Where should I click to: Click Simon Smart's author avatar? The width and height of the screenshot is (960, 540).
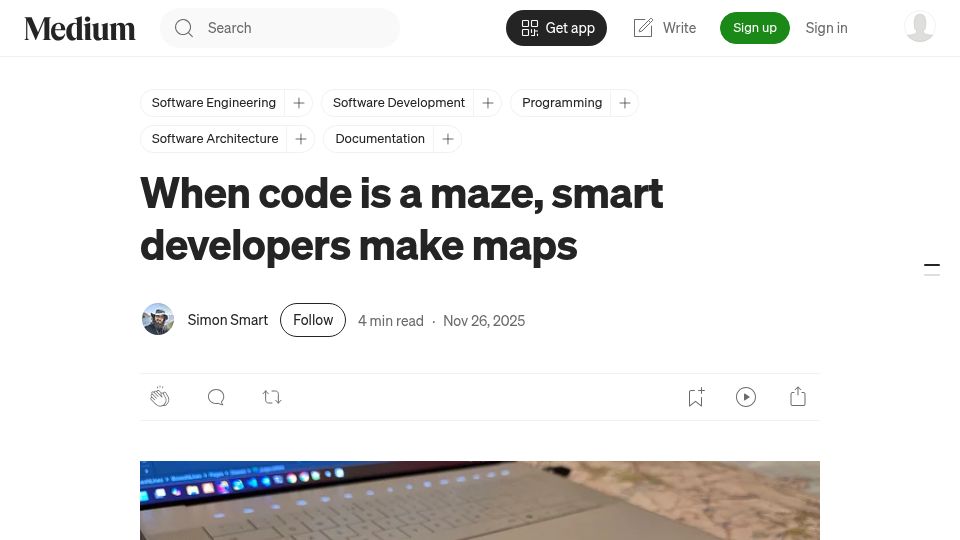coord(158,319)
